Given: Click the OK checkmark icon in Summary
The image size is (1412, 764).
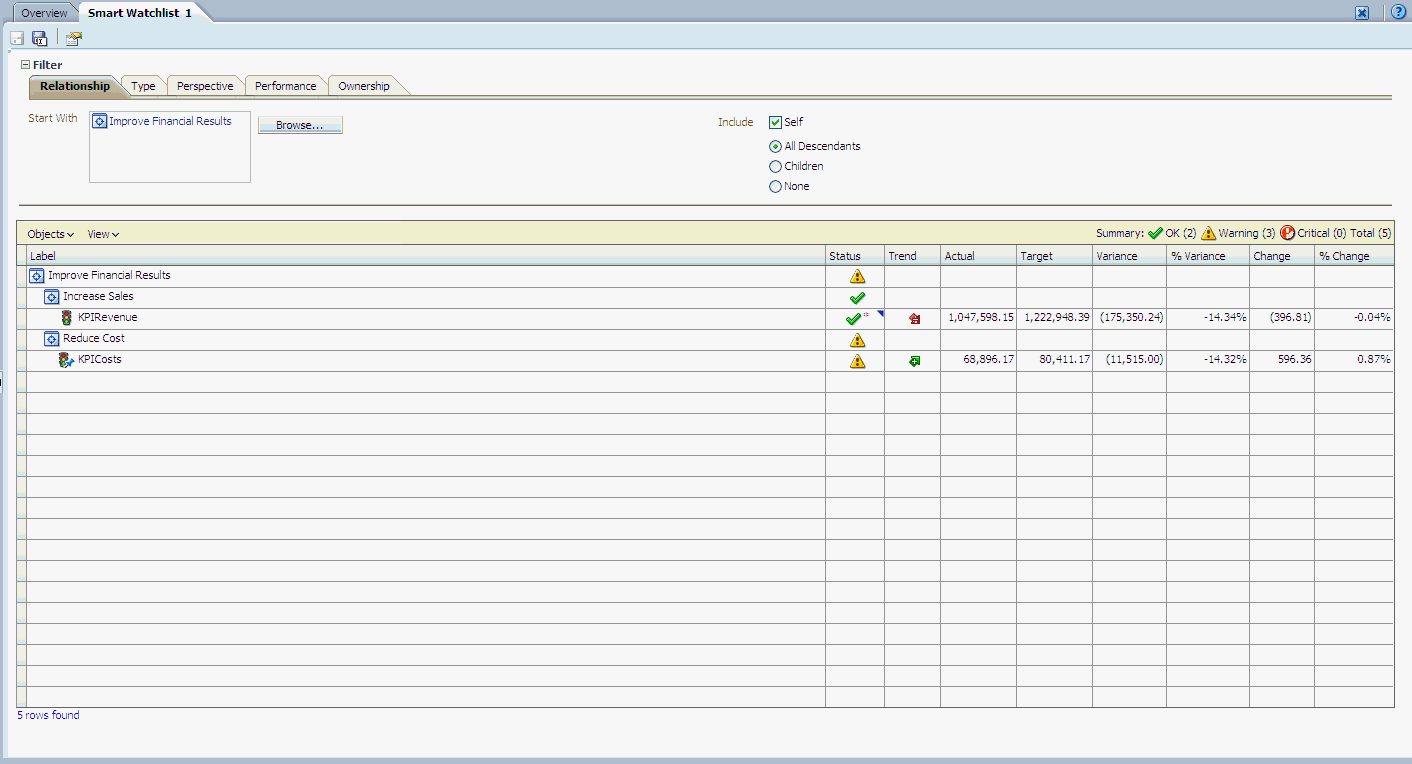Looking at the screenshot, I should [x=1155, y=233].
